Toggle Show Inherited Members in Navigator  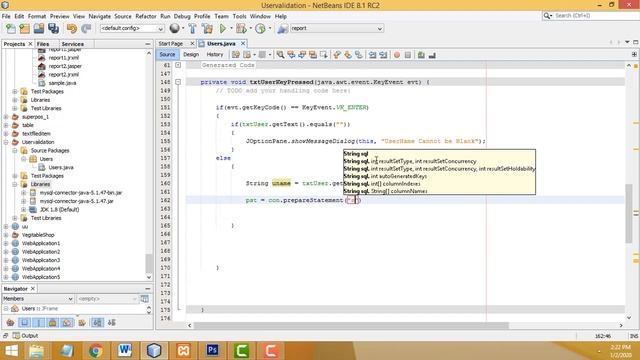[x=11, y=323]
